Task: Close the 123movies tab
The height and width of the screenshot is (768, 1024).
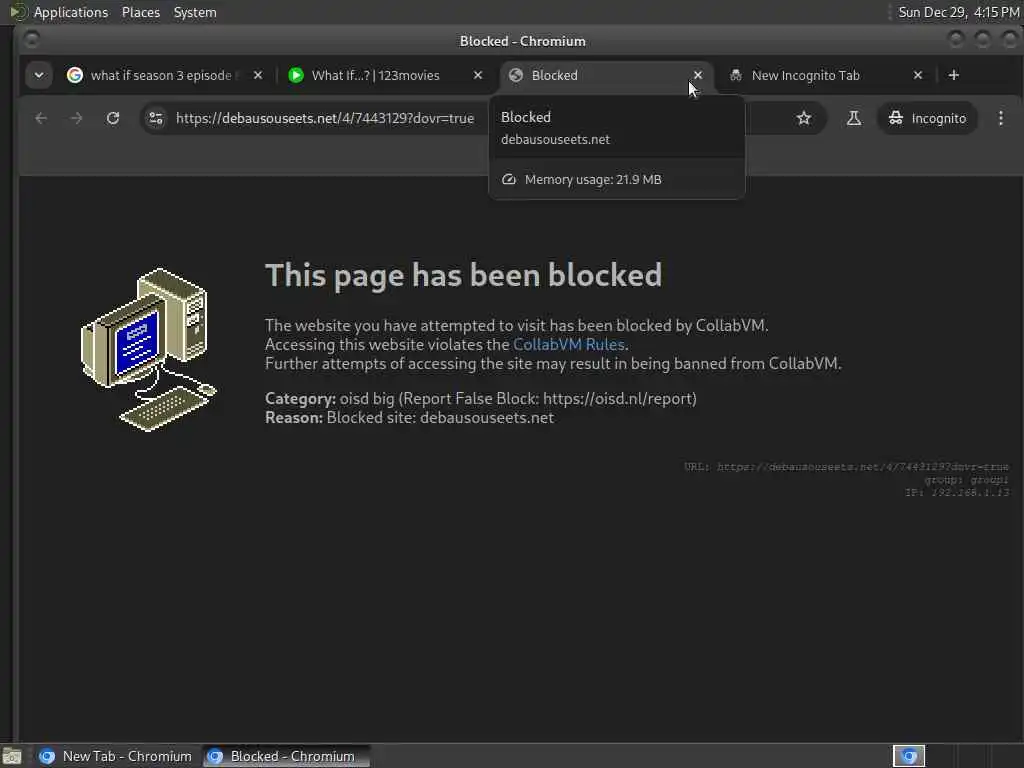Action: coord(478,75)
